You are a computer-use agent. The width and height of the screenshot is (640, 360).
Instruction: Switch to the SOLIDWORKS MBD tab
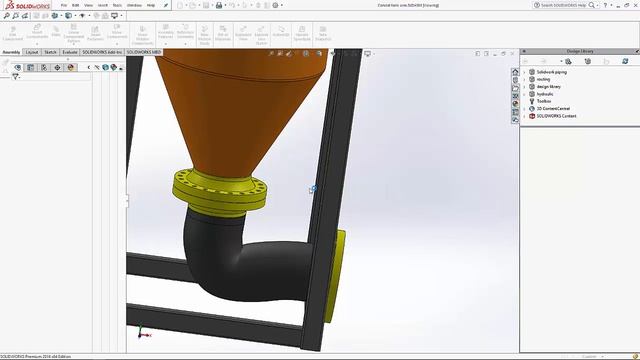(x=144, y=52)
